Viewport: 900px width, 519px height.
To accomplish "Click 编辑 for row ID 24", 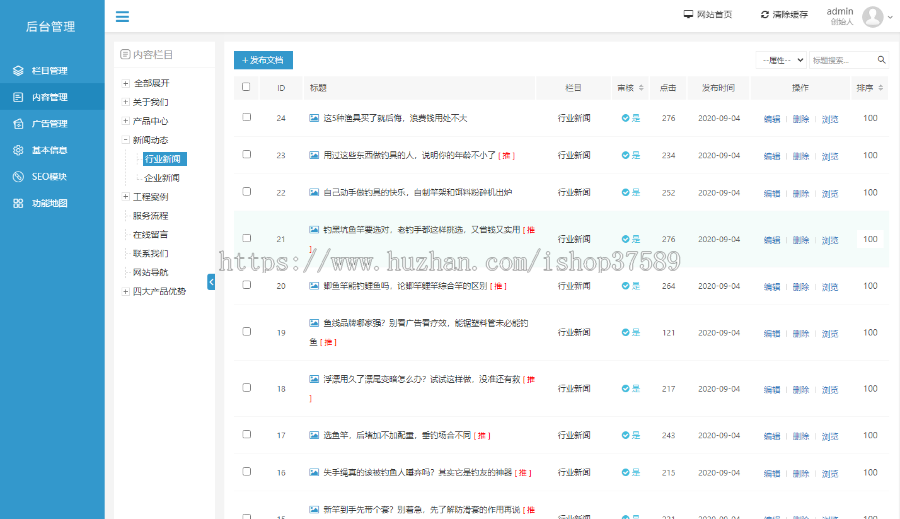I will click(x=772, y=119).
